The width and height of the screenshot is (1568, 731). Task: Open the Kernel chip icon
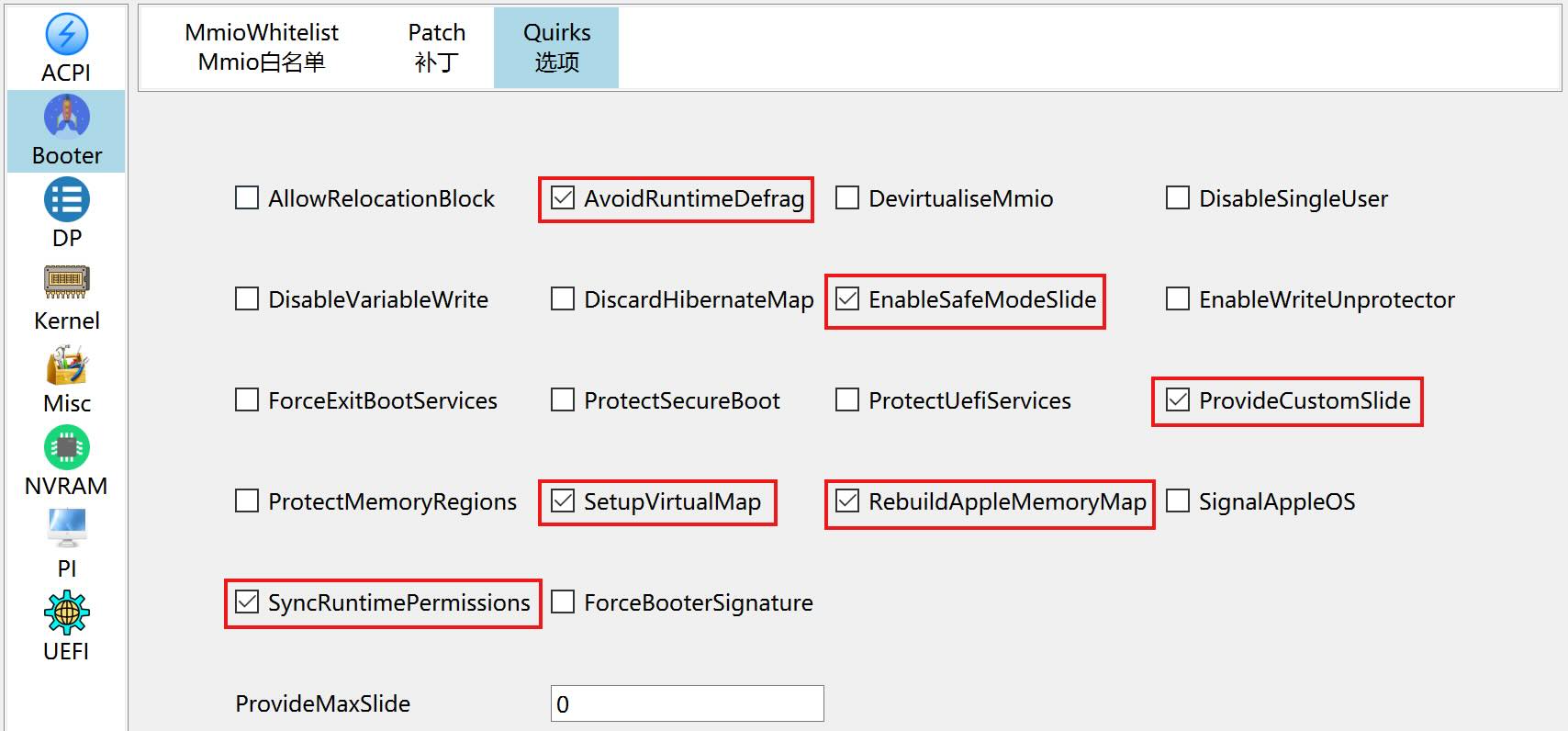66,282
